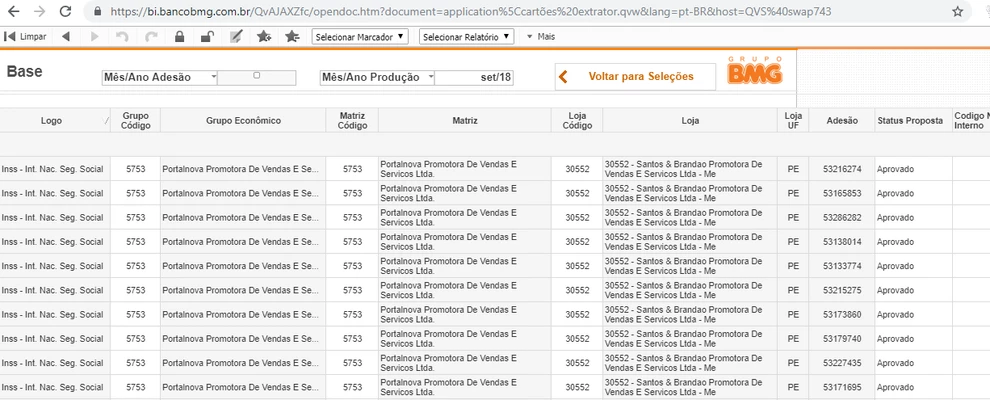Click the browser forward arrow

click(x=39, y=11)
